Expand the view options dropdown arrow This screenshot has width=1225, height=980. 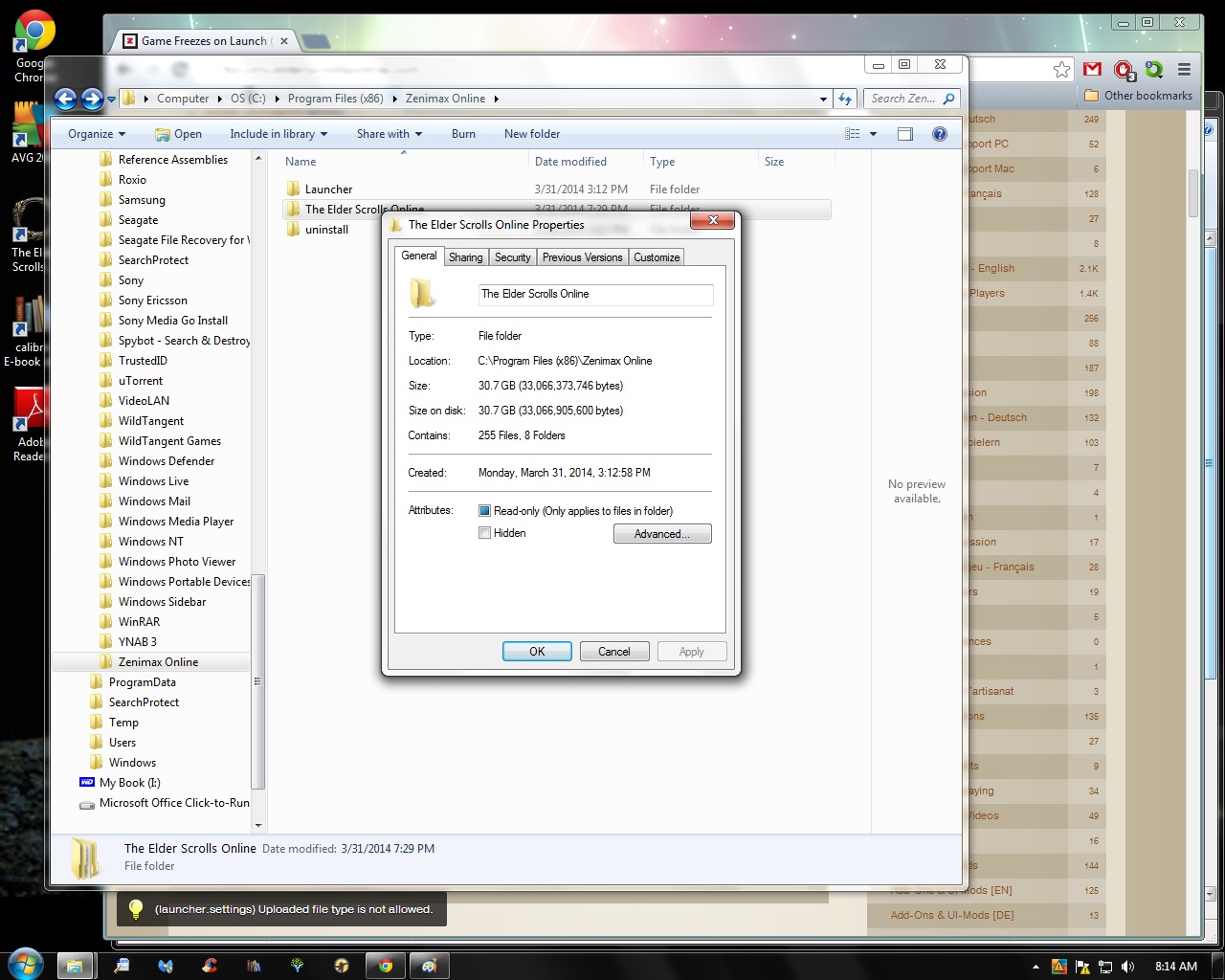click(x=873, y=134)
